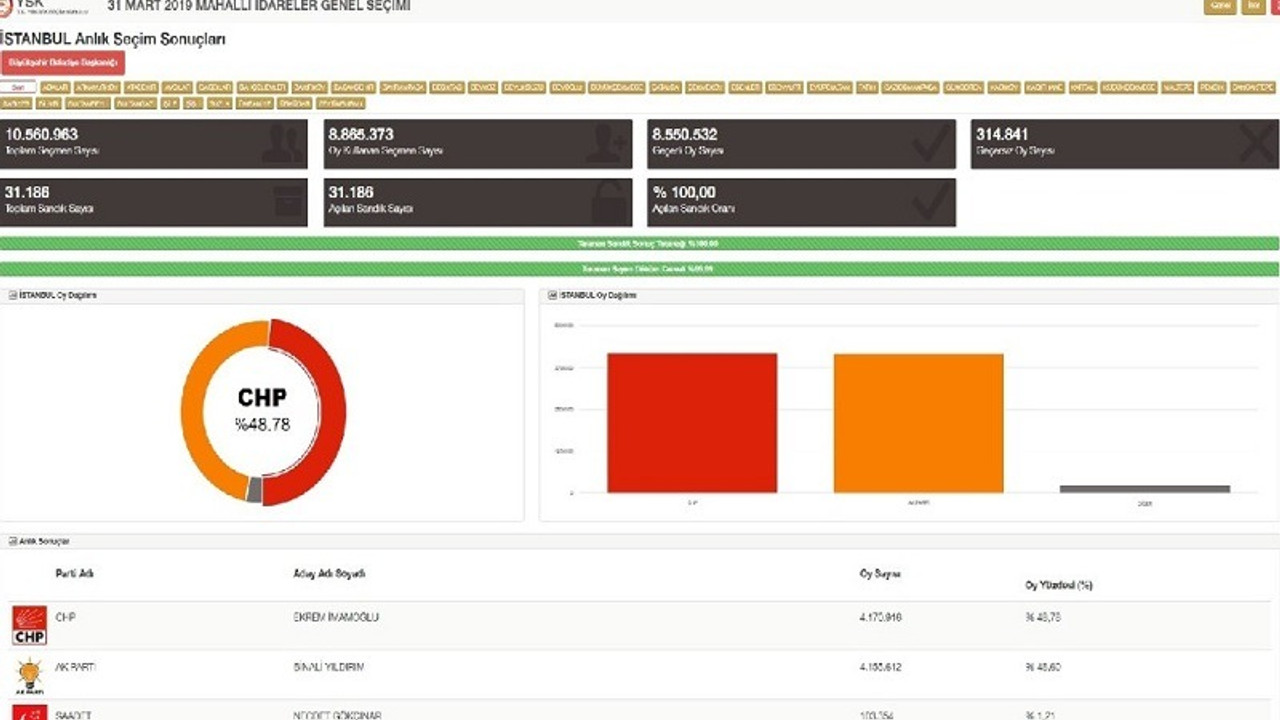The height and width of the screenshot is (720, 1280).
Task: Select the EYÜPSULTAN district tab
Action: click(x=829, y=88)
